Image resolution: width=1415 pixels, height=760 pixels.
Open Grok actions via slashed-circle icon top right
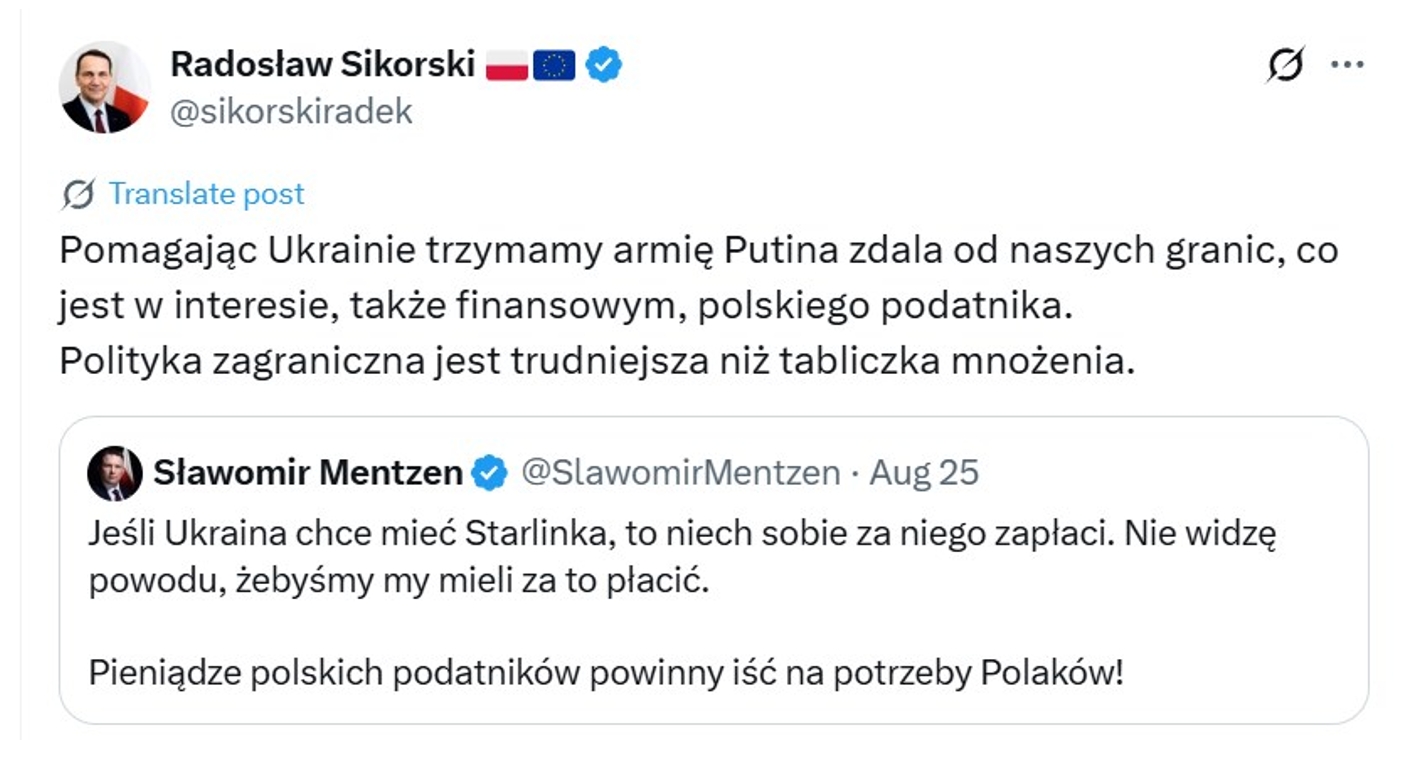(1286, 63)
